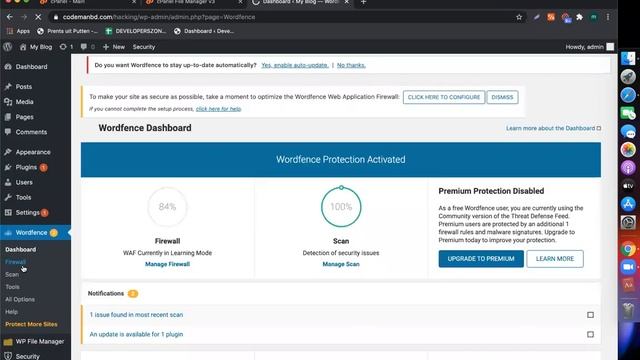
Task: Open the Chrome three-dot menu
Action: click(x=608, y=17)
